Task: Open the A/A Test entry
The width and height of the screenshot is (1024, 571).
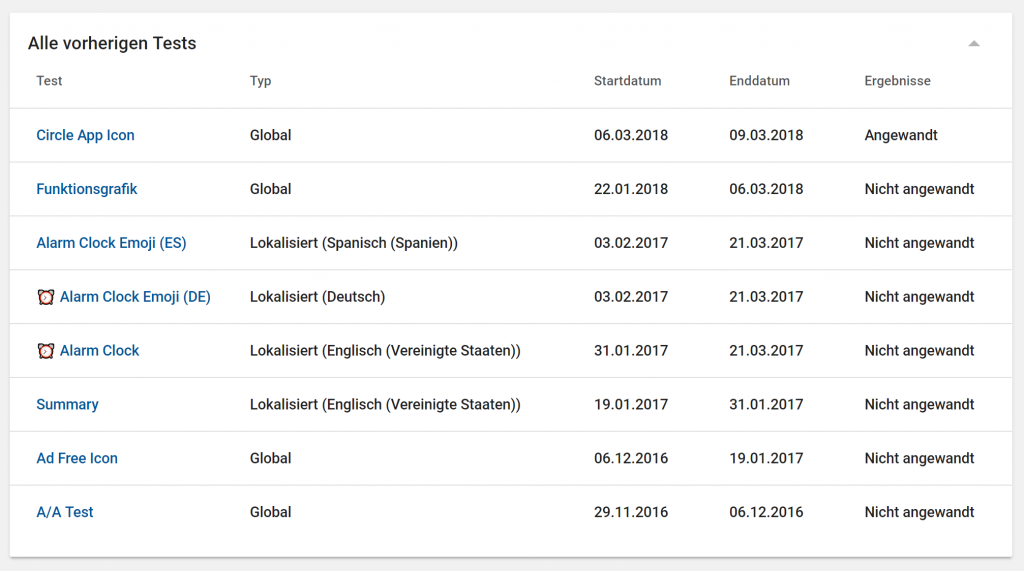Action: [x=65, y=512]
